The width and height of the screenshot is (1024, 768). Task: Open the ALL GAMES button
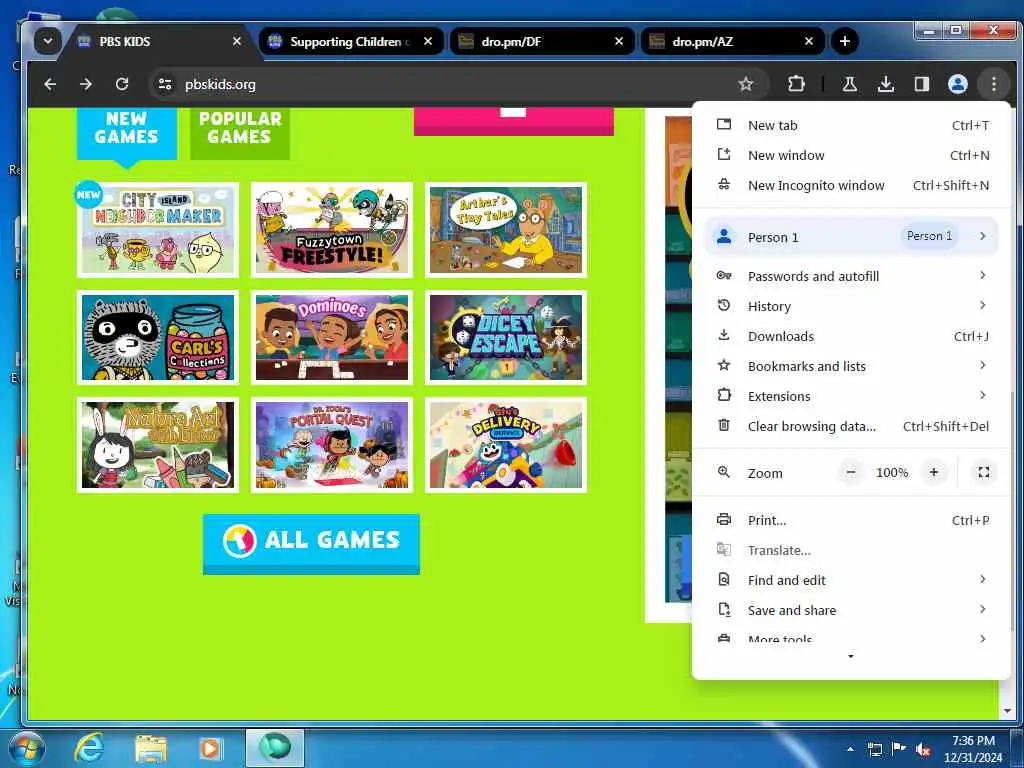pos(311,543)
